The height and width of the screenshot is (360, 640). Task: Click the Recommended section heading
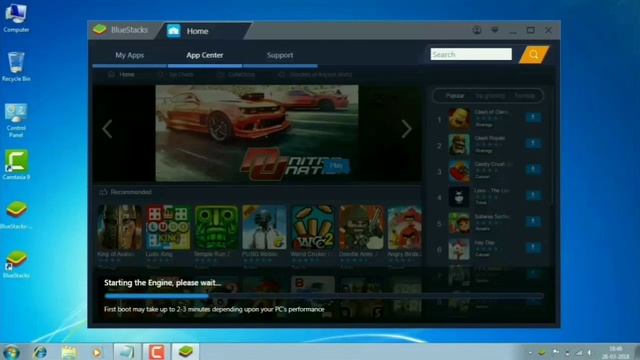point(131,192)
